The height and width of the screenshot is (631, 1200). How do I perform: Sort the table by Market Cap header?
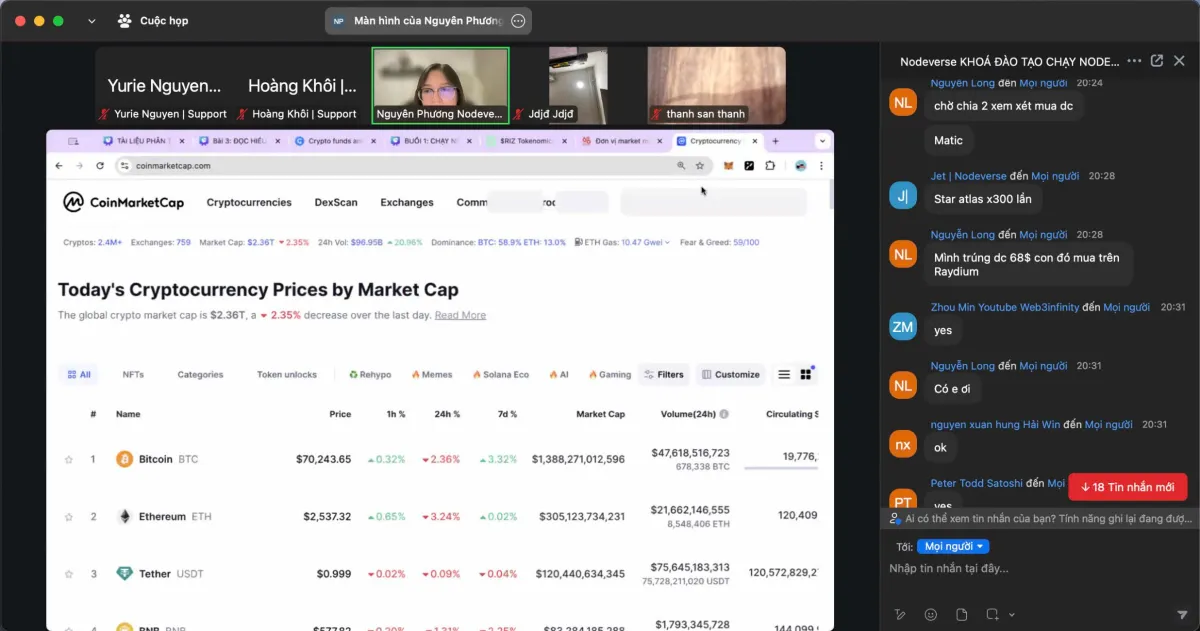click(600, 414)
